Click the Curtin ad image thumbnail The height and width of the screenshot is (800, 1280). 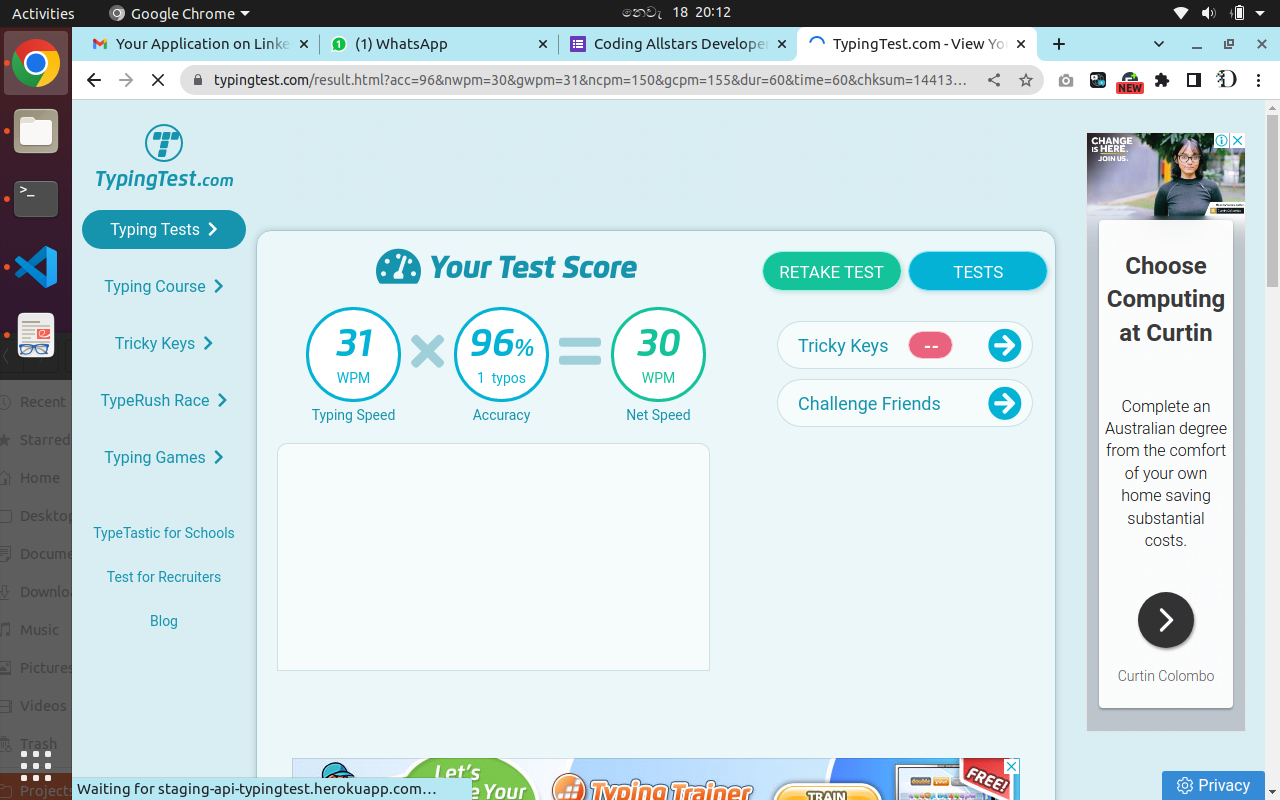1166,176
